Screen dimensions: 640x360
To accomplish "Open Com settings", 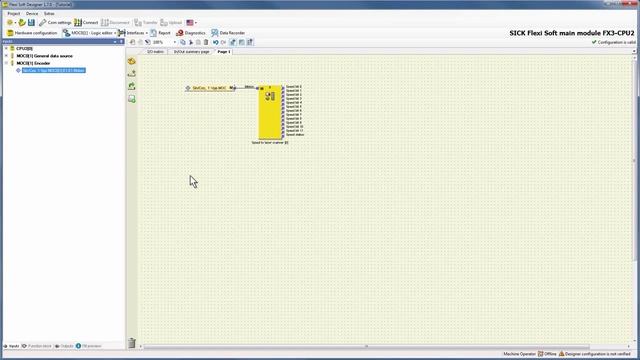I will pyautogui.click(x=55, y=22).
